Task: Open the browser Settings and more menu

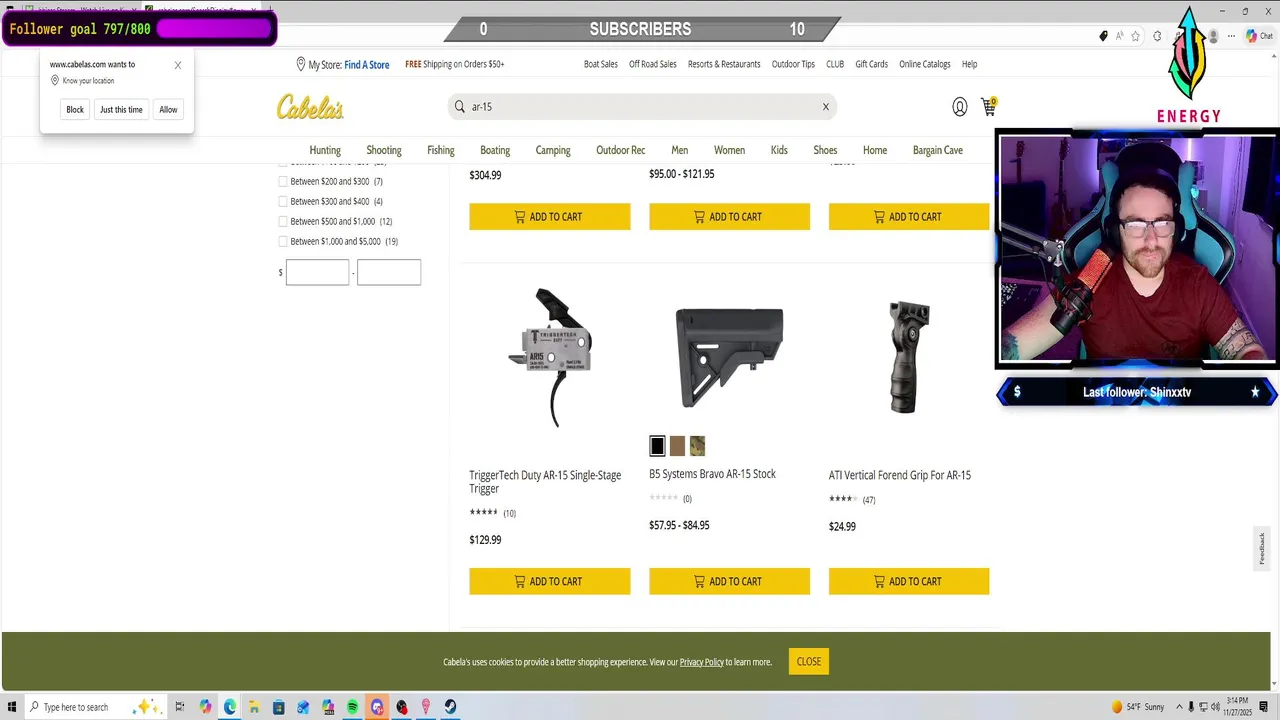Action: (x=1232, y=36)
